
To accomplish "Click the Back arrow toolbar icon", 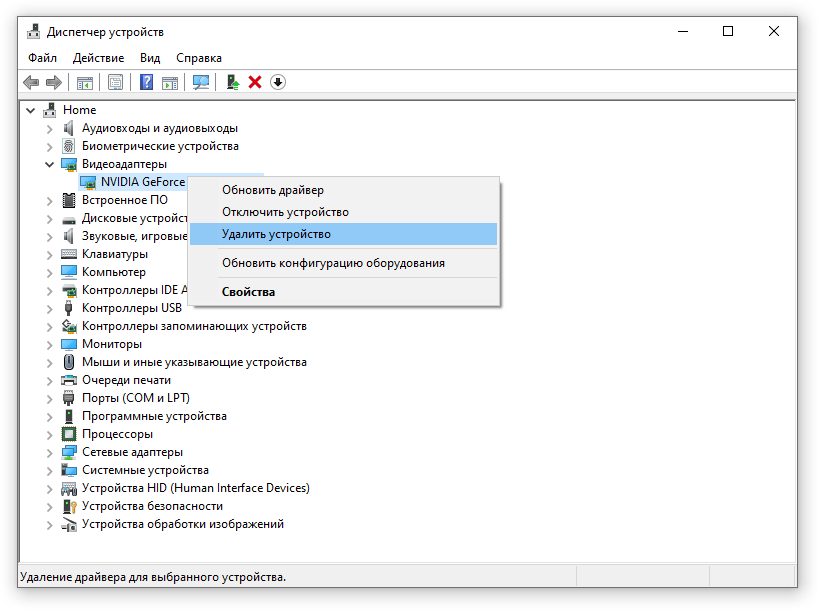I will [x=31, y=82].
